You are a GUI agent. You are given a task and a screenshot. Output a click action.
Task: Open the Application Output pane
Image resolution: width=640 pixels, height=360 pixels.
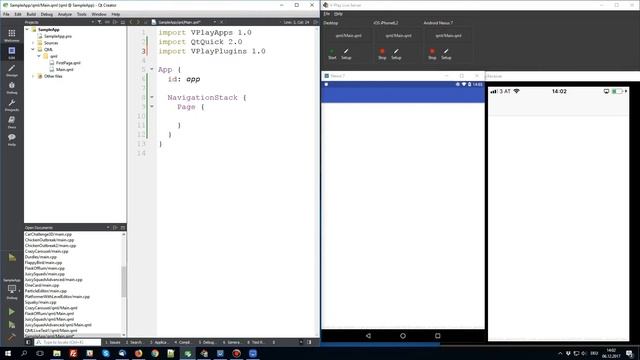(x=159, y=342)
